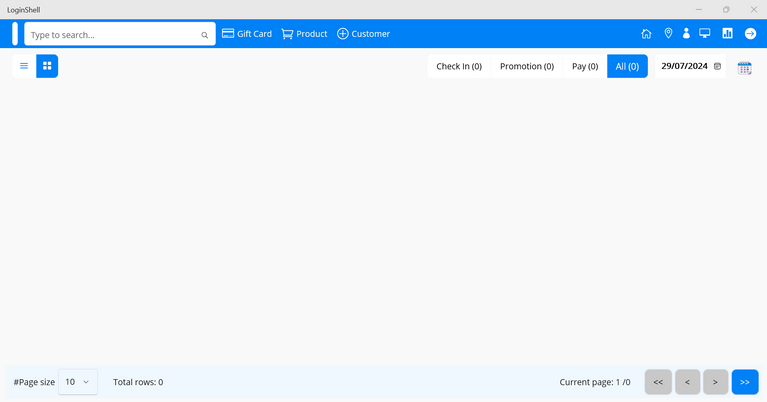The image size is (767, 402).
Task: Switch to grid view
Action: (47, 66)
